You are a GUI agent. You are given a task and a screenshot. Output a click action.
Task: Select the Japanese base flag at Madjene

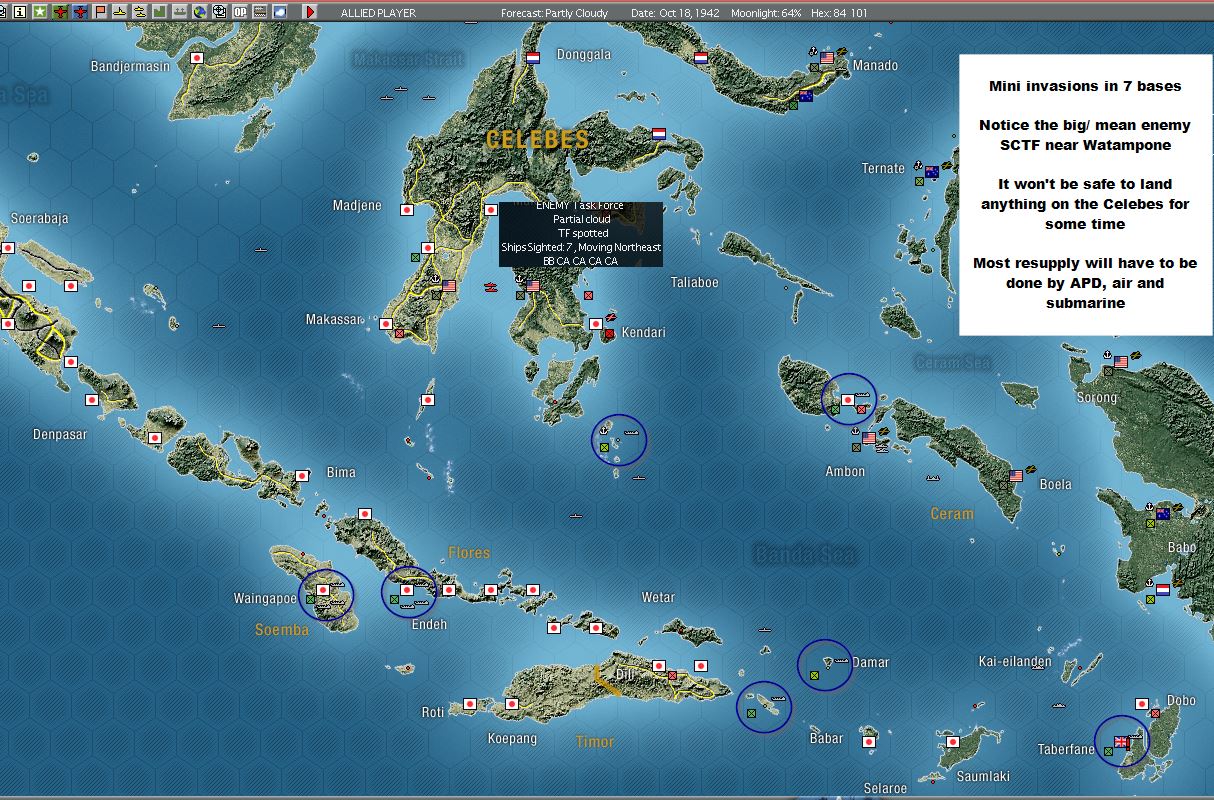pyautogui.click(x=407, y=210)
